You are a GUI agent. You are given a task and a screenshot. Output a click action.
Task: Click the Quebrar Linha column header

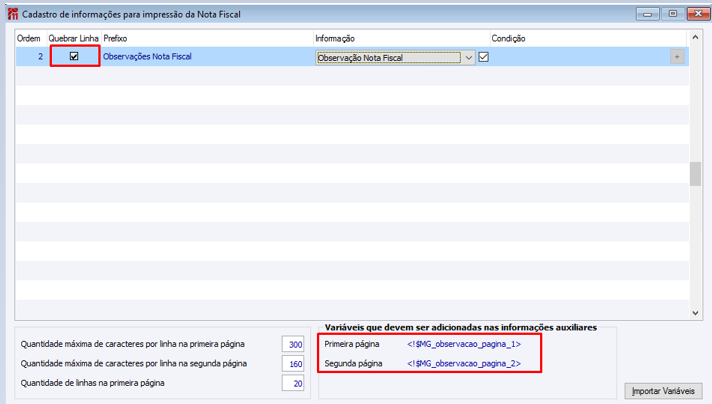coord(74,39)
